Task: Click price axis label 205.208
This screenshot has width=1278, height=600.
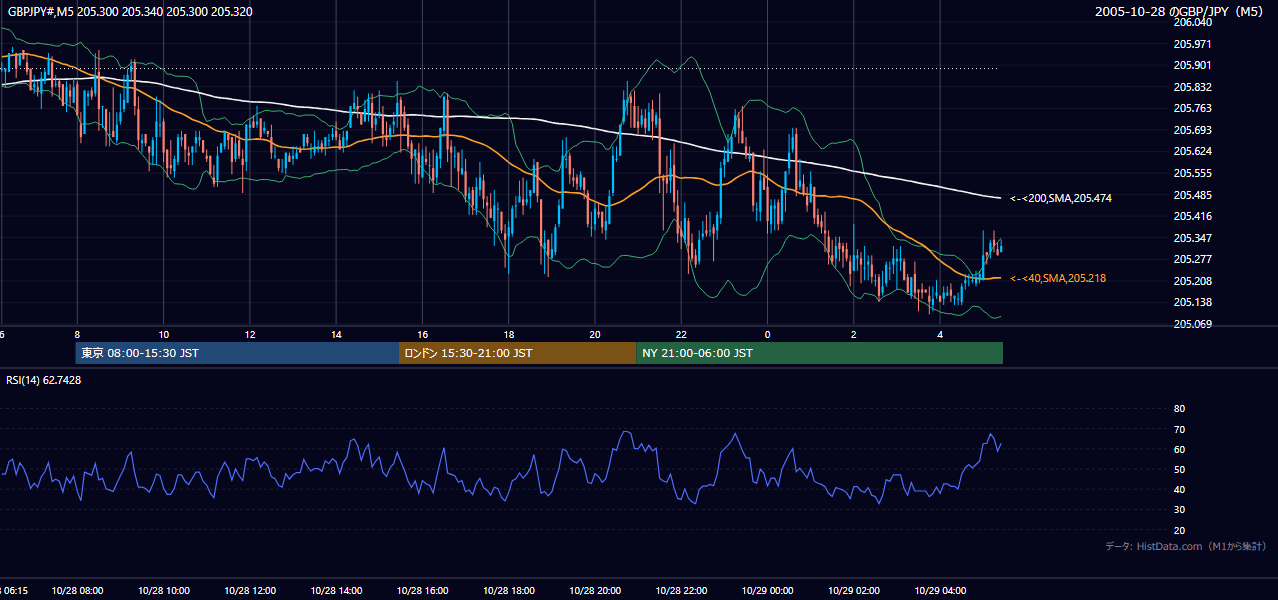Action: pyautogui.click(x=1193, y=281)
